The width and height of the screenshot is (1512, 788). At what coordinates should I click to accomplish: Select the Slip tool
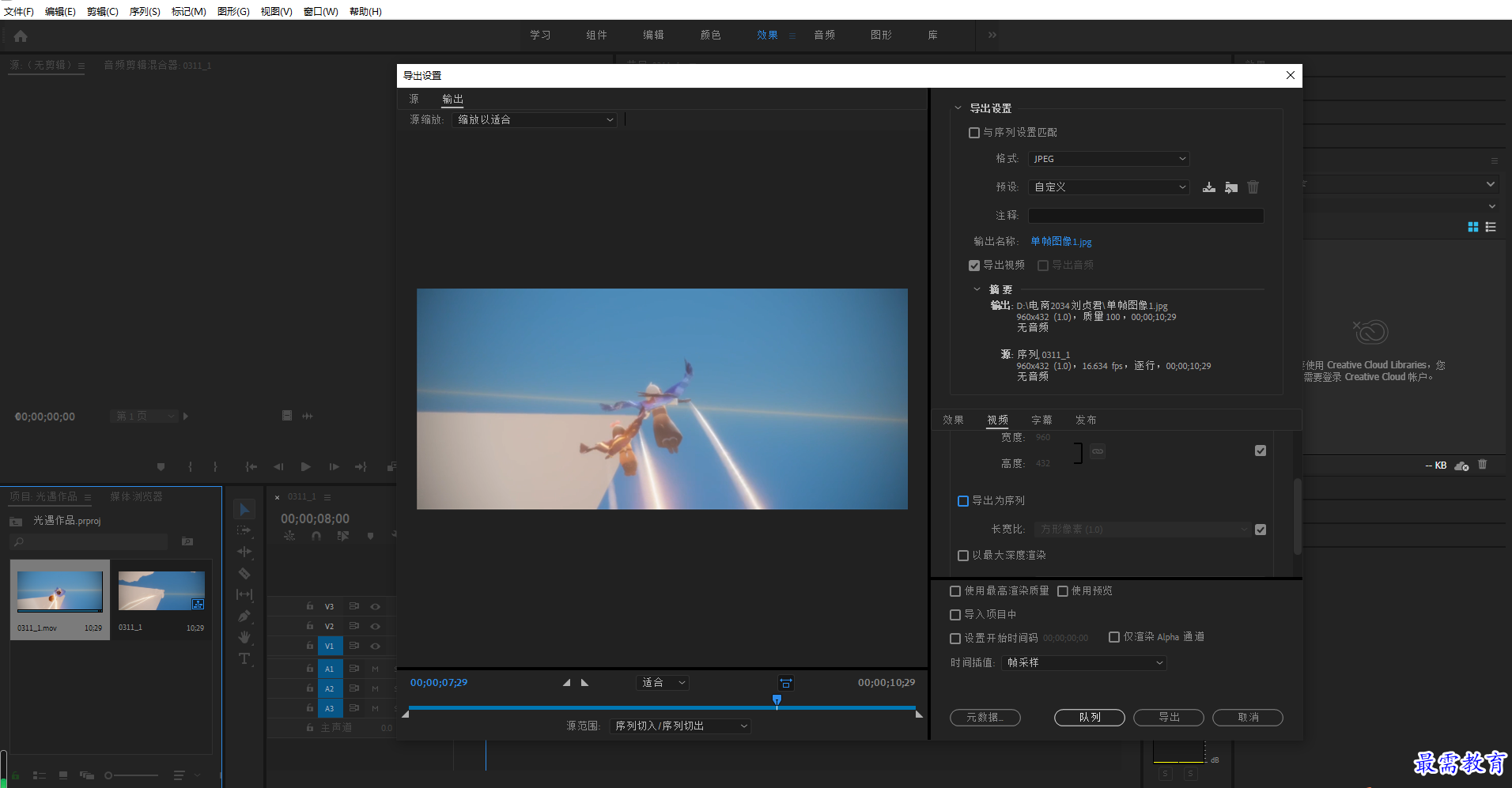click(x=244, y=594)
